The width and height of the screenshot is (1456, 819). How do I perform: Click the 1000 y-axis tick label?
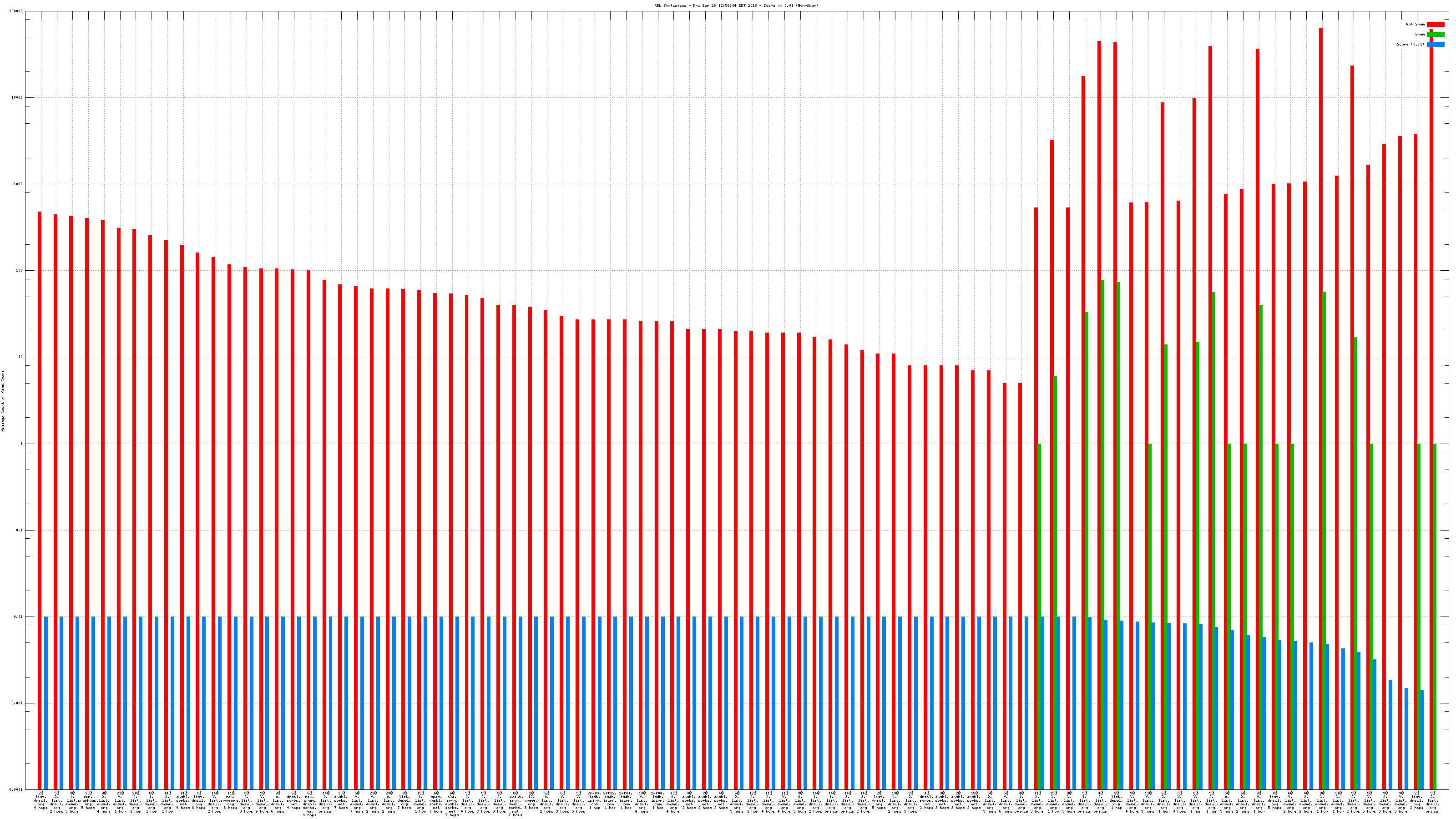point(19,184)
